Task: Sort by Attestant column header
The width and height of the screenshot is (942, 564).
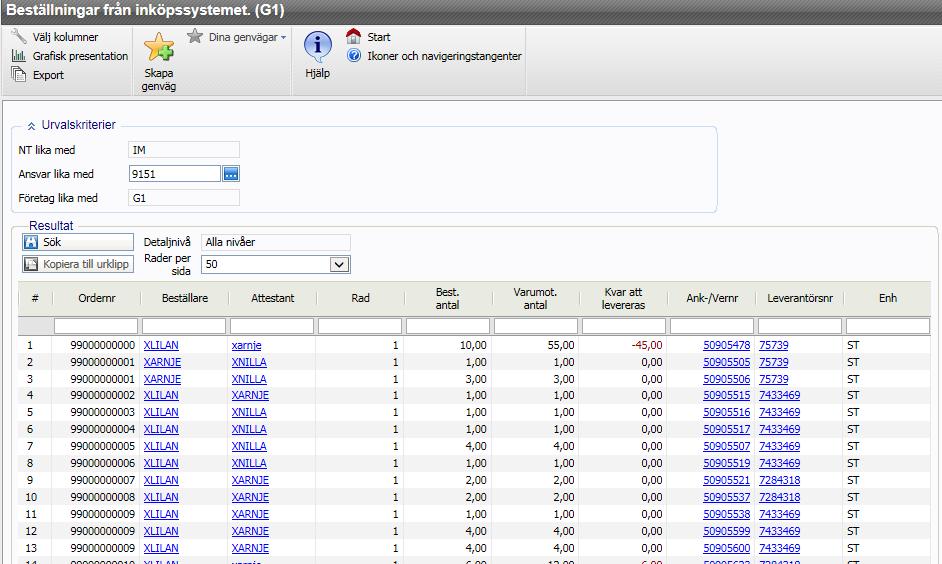Action: [272, 298]
